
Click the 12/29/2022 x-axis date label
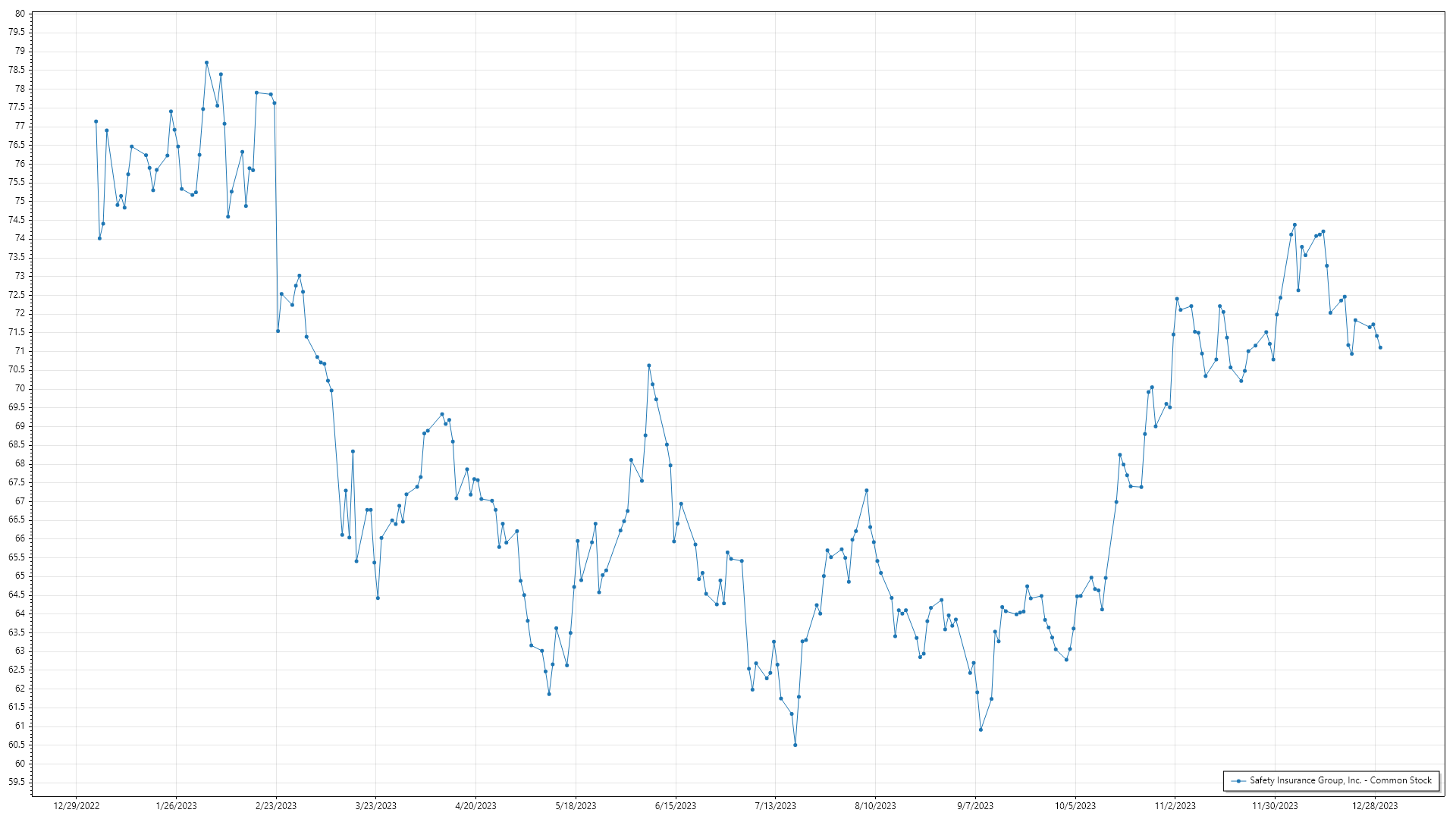(x=77, y=806)
